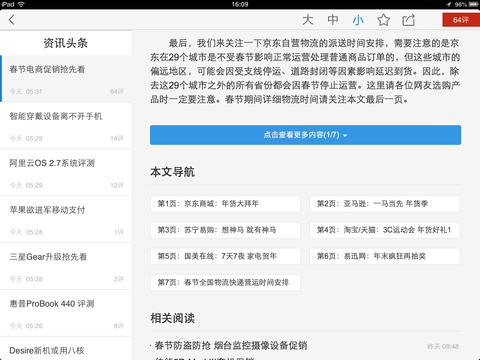Screen dimensions: 480x360
Task: Read related article 春节防盗防抢 烟台监控摄像设备促销
Action: click(231, 345)
